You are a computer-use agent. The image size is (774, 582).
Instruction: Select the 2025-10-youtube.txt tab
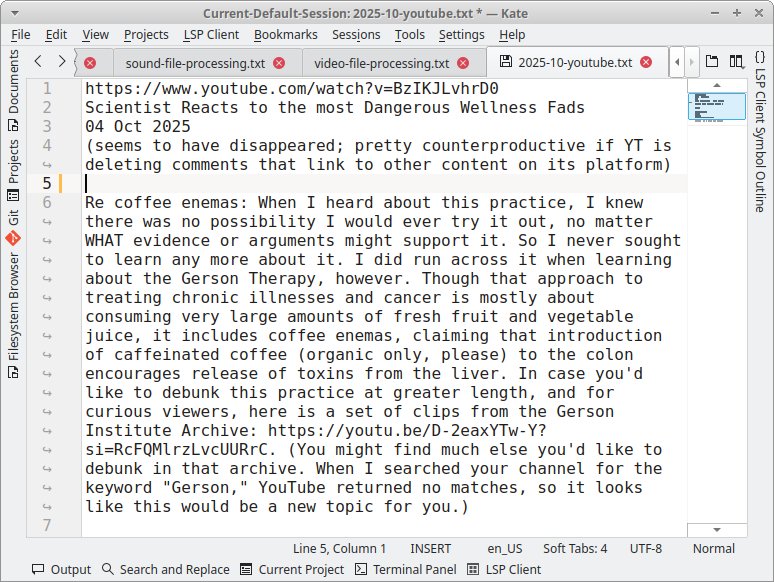point(575,62)
